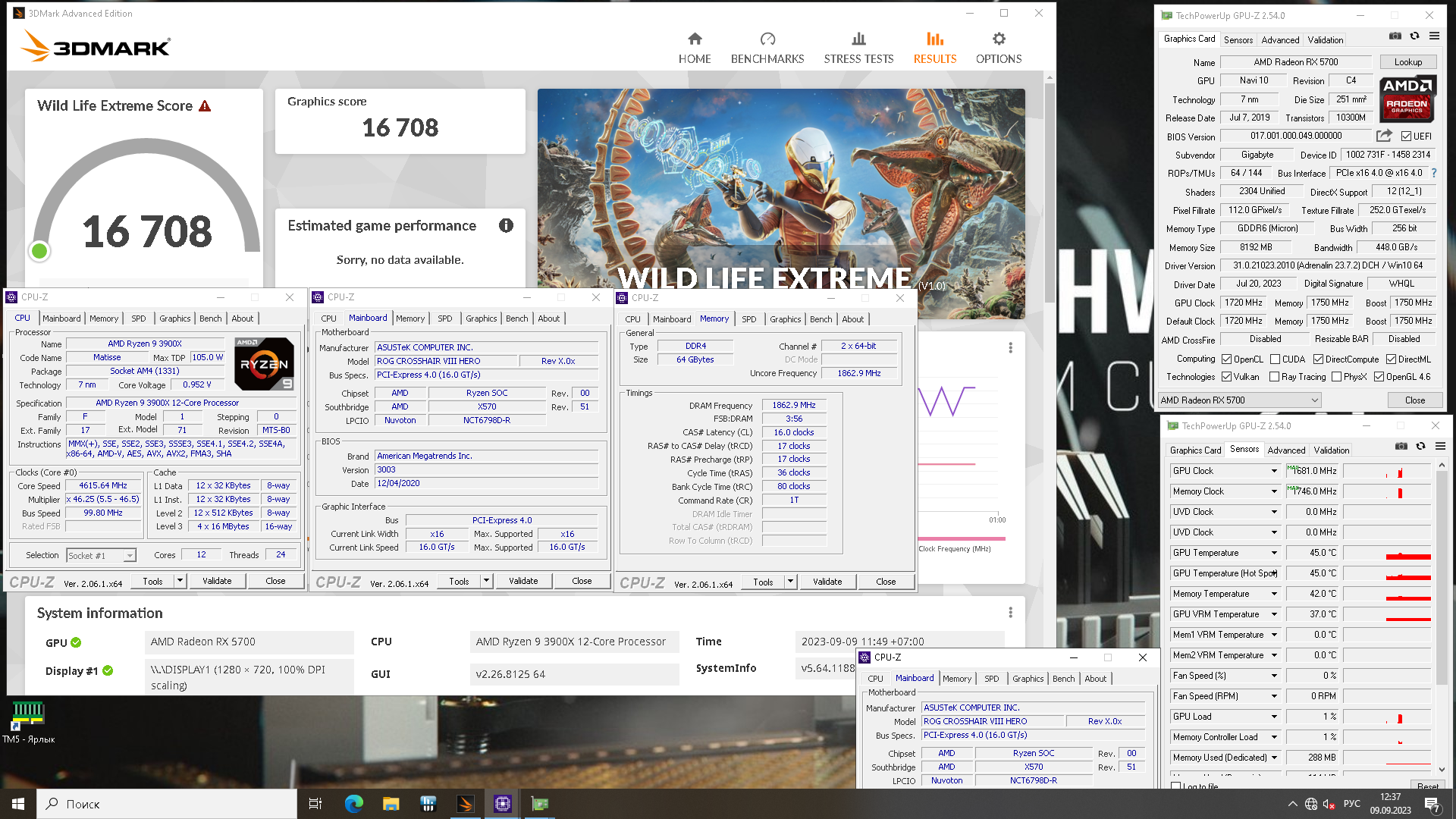
Task: Toggle the OpenCL checkbox in GPU-Z
Action: 1226,359
